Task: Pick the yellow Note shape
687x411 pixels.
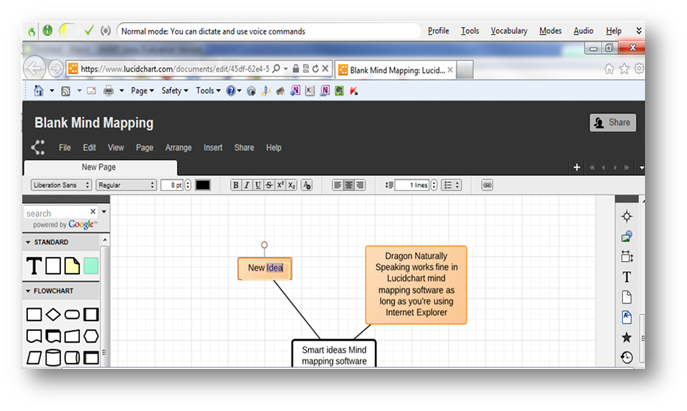Action: [72, 266]
